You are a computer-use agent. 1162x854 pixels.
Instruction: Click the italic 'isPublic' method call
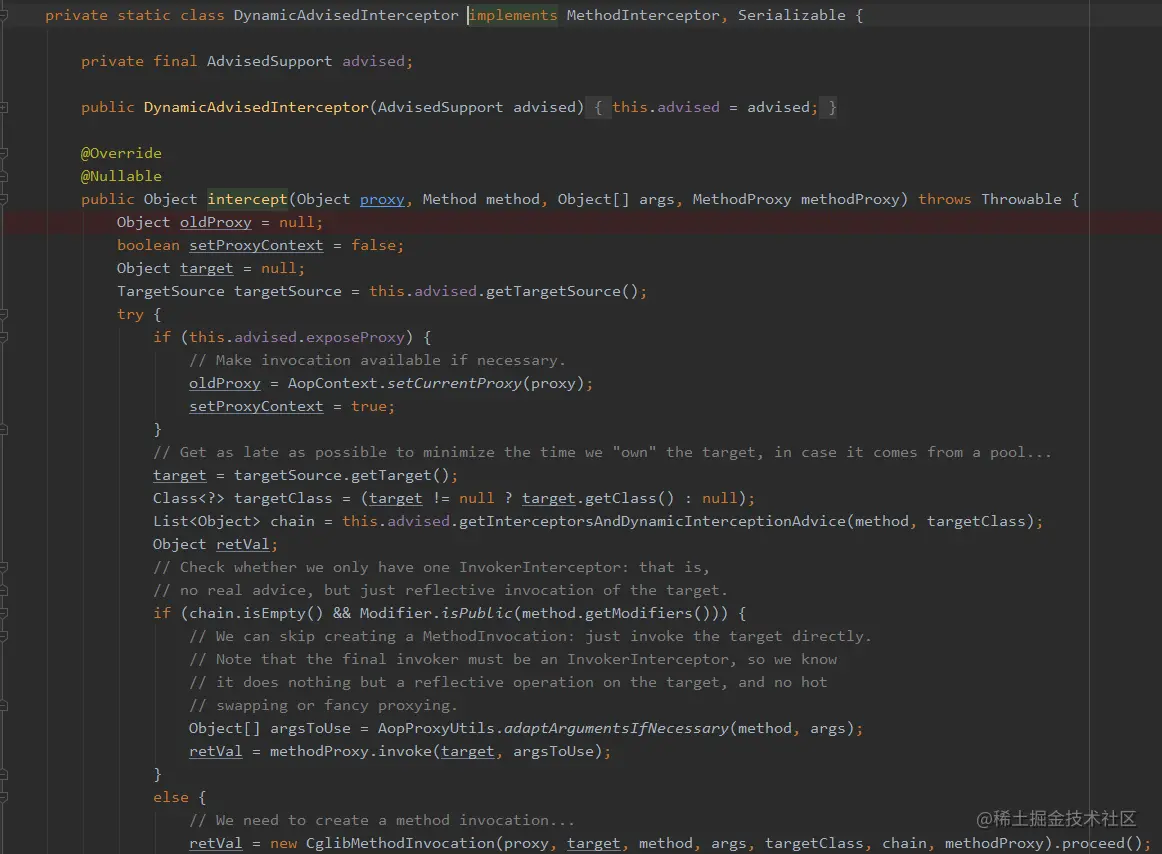point(477,613)
